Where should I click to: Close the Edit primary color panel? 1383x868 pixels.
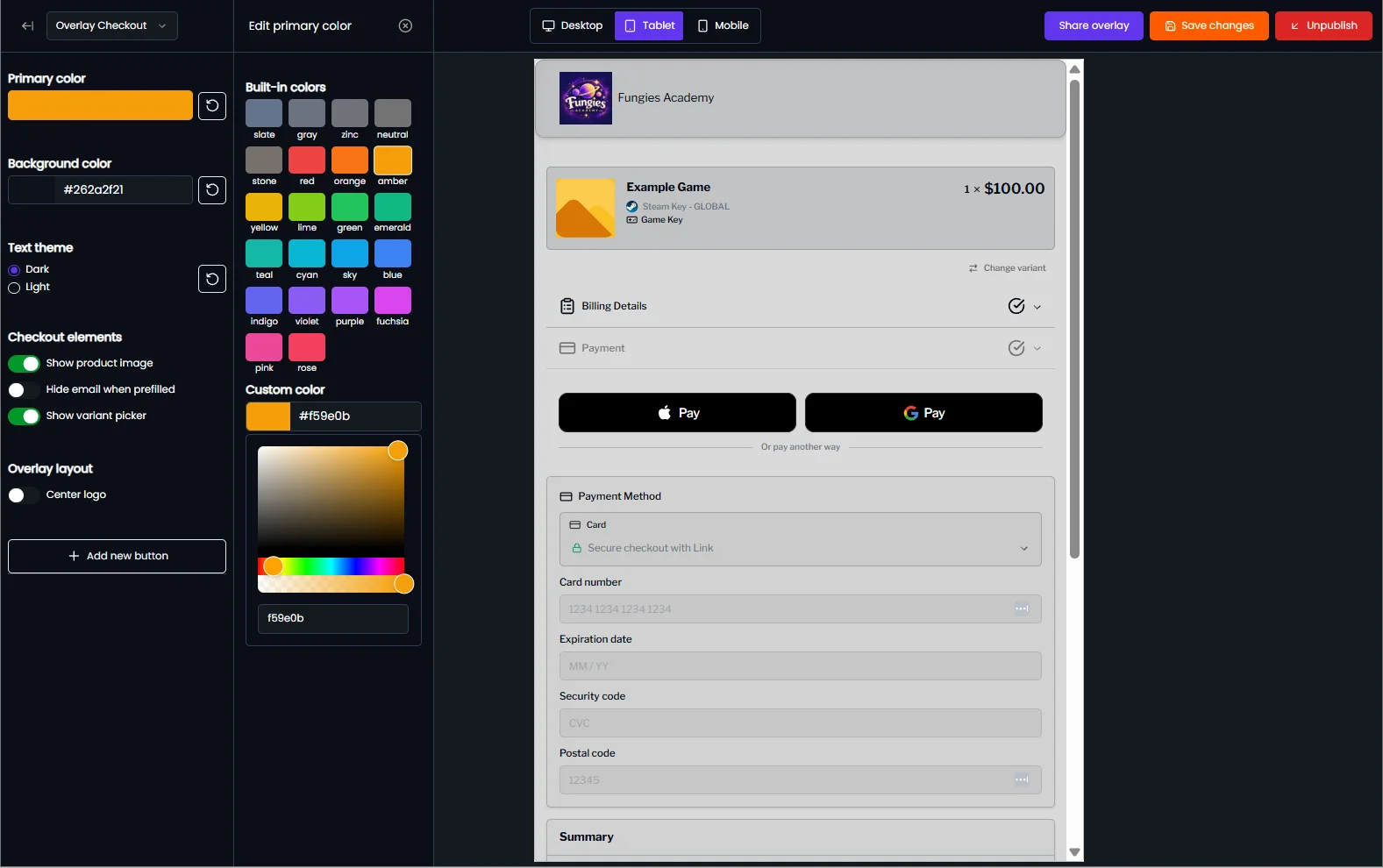(405, 25)
